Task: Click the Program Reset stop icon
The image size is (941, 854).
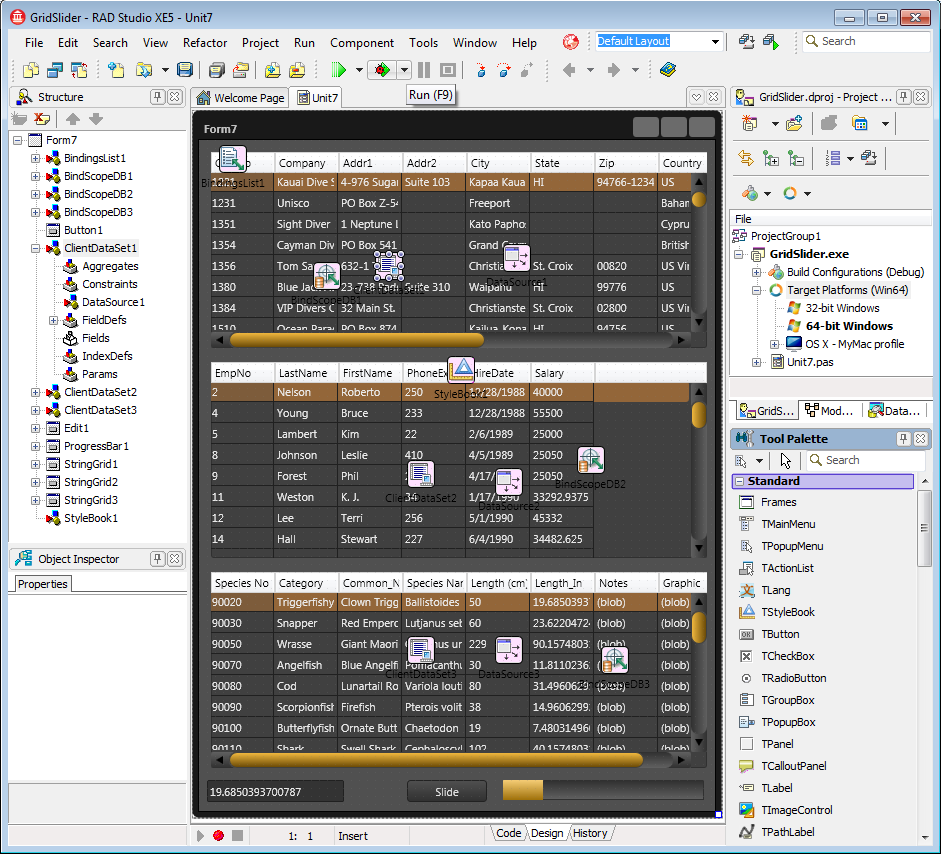Action: 448,70
